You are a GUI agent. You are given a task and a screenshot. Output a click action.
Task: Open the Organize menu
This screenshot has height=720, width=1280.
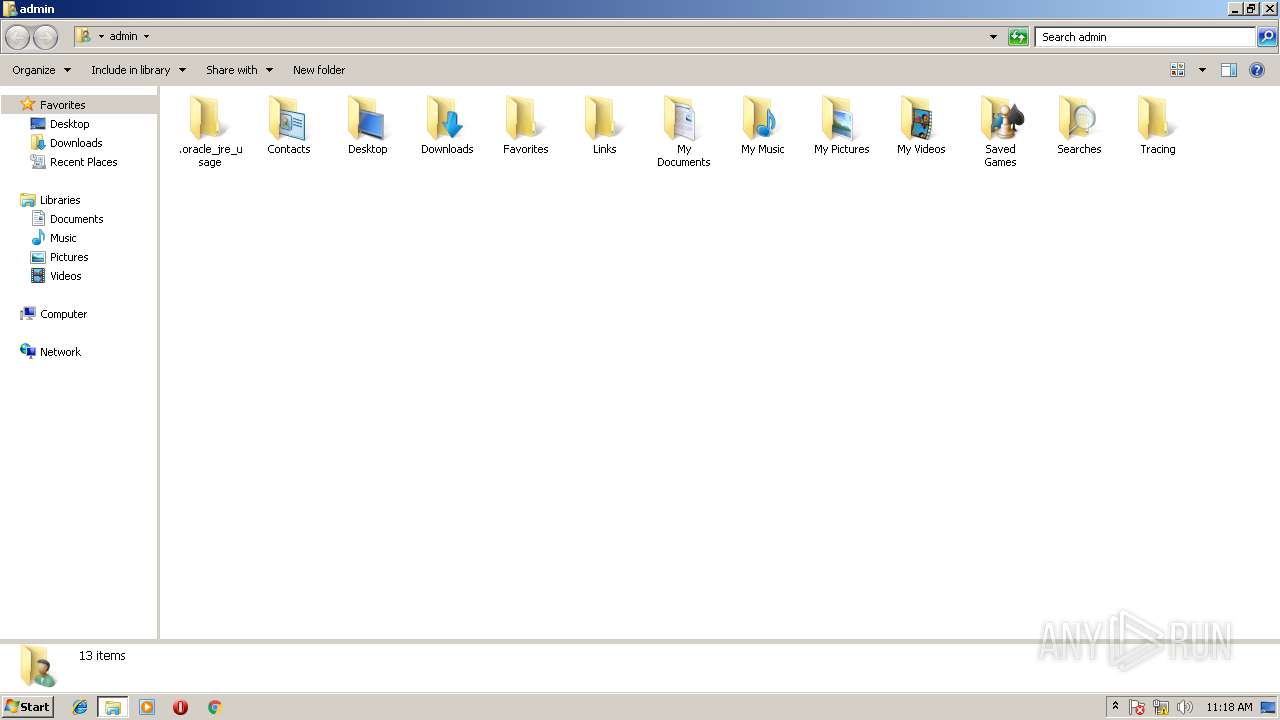(41, 70)
